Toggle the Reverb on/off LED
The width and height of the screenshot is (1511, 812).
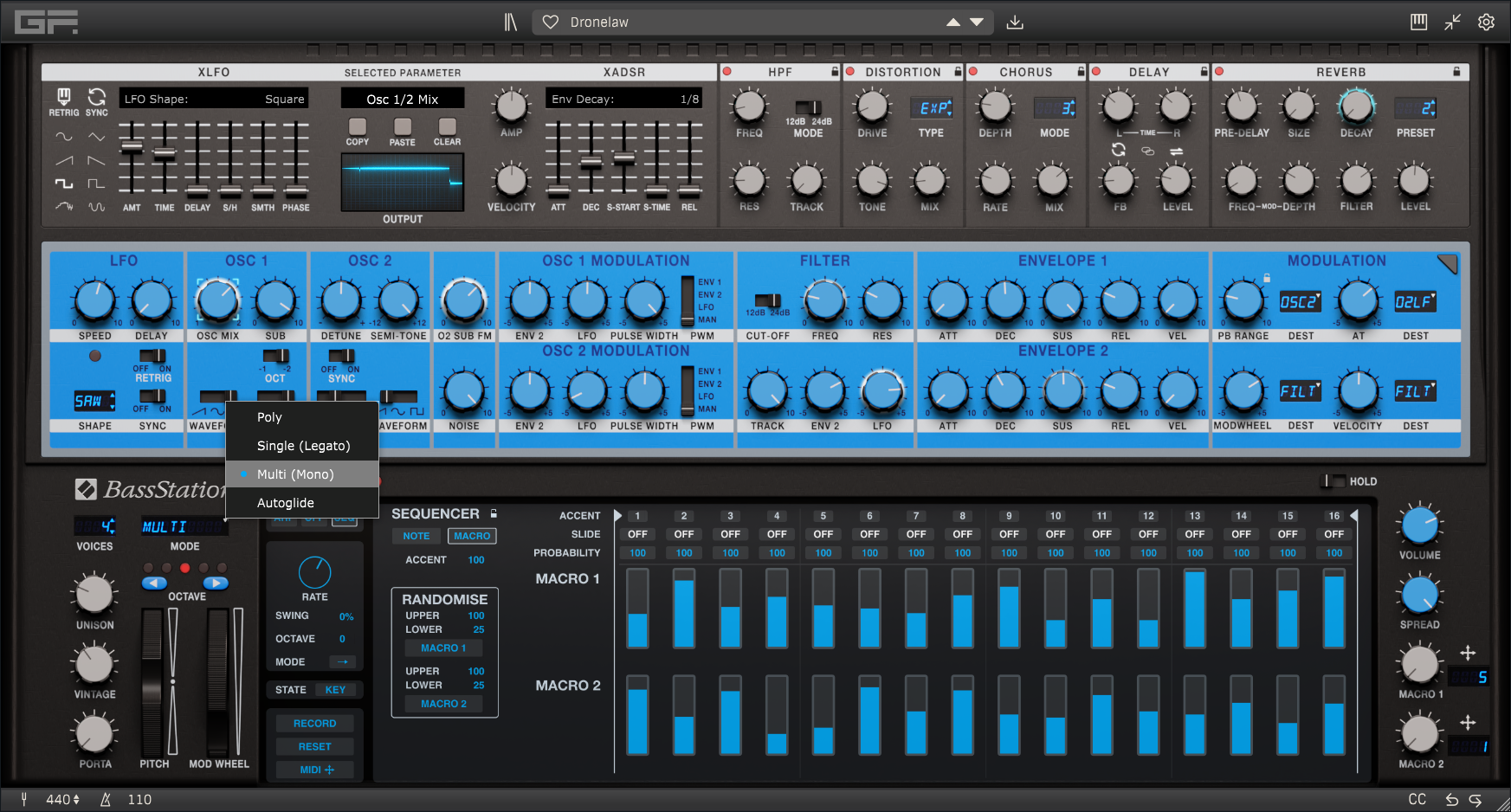click(1219, 72)
